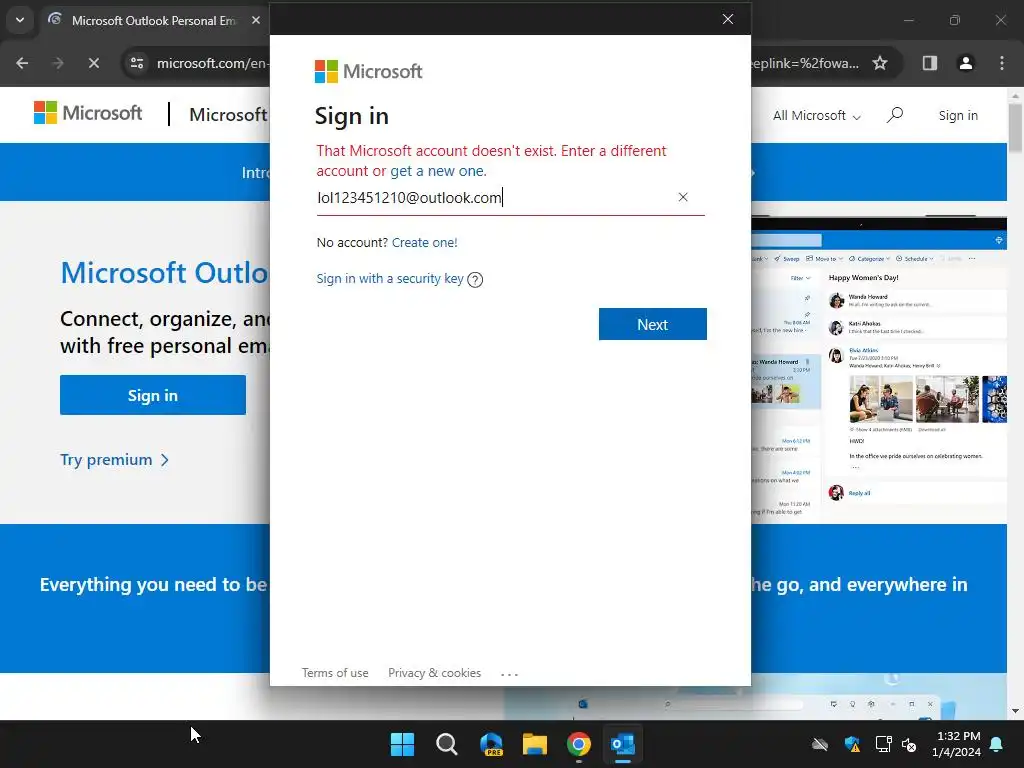The height and width of the screenshot is (768, 1024).
Task: Open Windows Search from the taskbar
Action: pyautogui.click(x=447, y=744)
